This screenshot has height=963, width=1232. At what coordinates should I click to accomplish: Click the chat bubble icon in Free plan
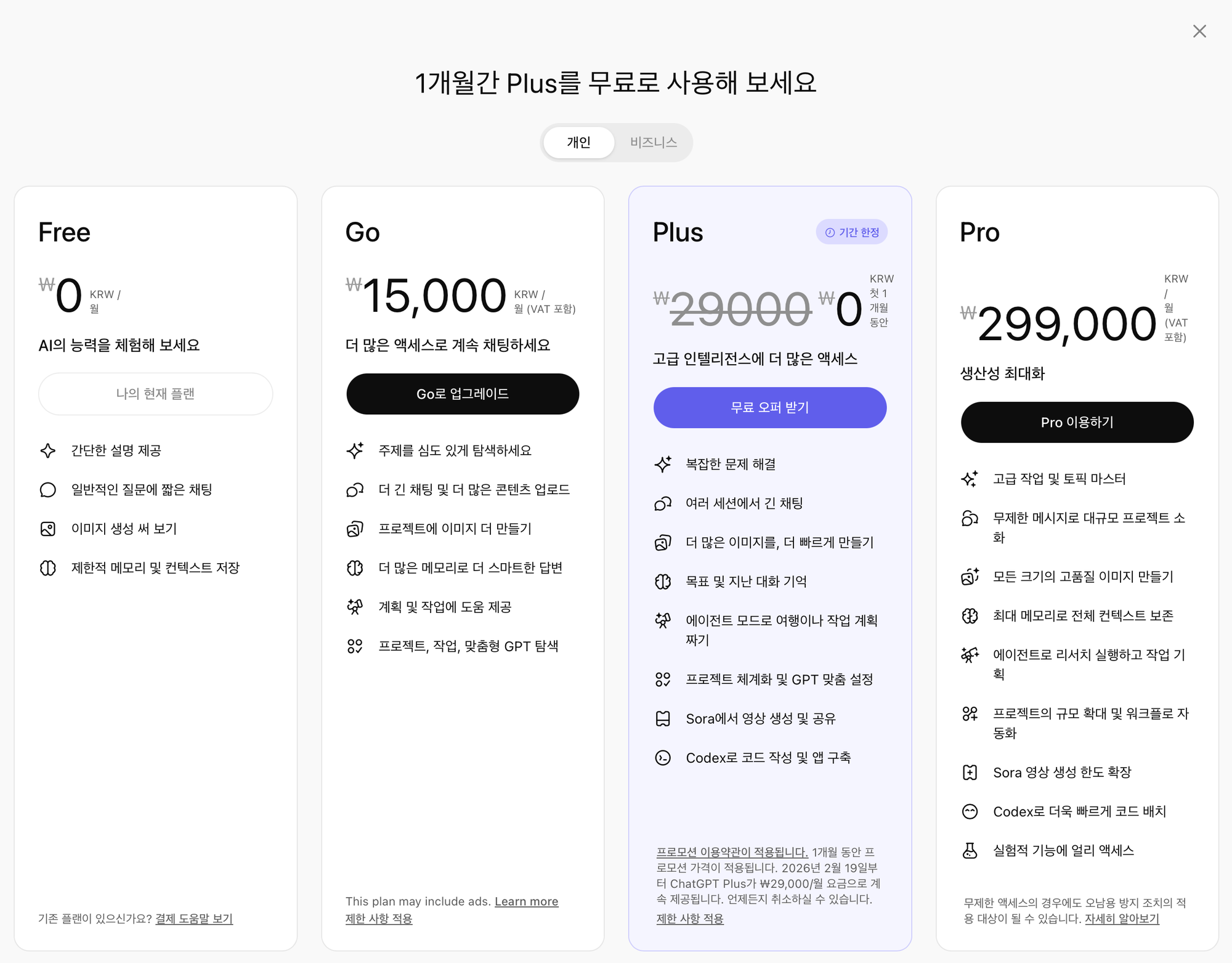pos(48,490)
